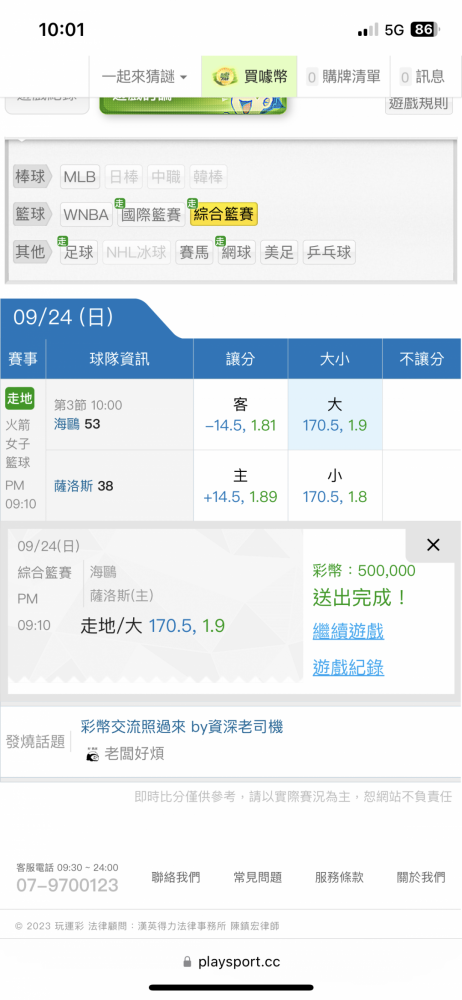Open 彩幣交流照過來 hot topic
The width and height of the screenshot is (462, 1000).
[x=182, y=726]
